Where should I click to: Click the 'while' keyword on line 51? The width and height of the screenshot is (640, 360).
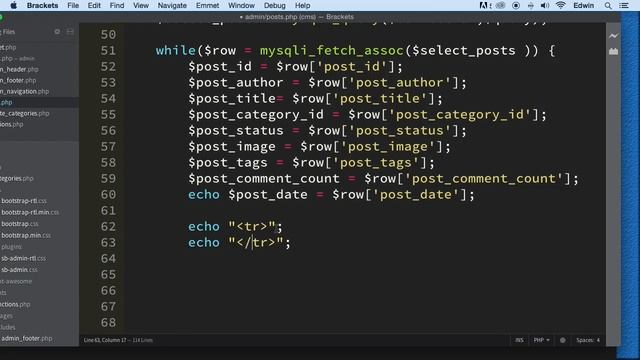point(176,51)
